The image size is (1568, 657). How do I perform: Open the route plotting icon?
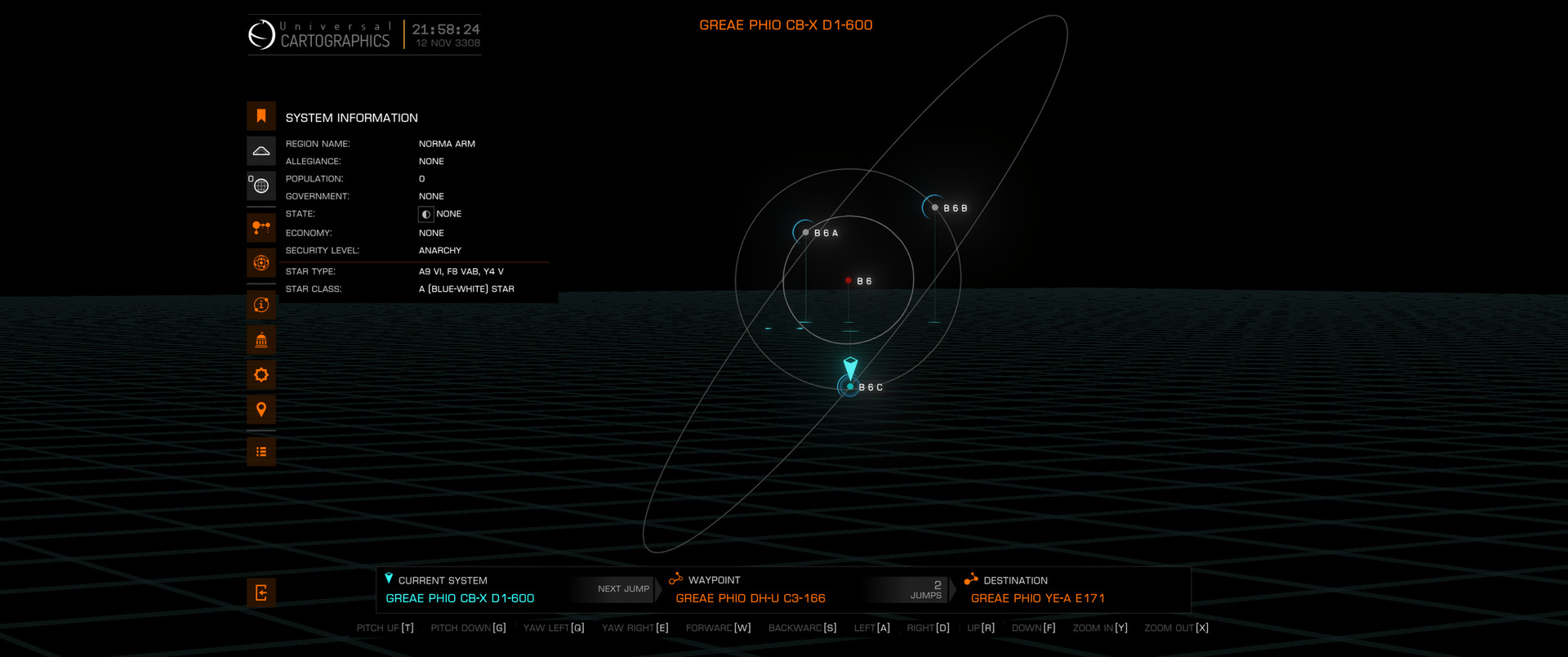click(261, 227)
